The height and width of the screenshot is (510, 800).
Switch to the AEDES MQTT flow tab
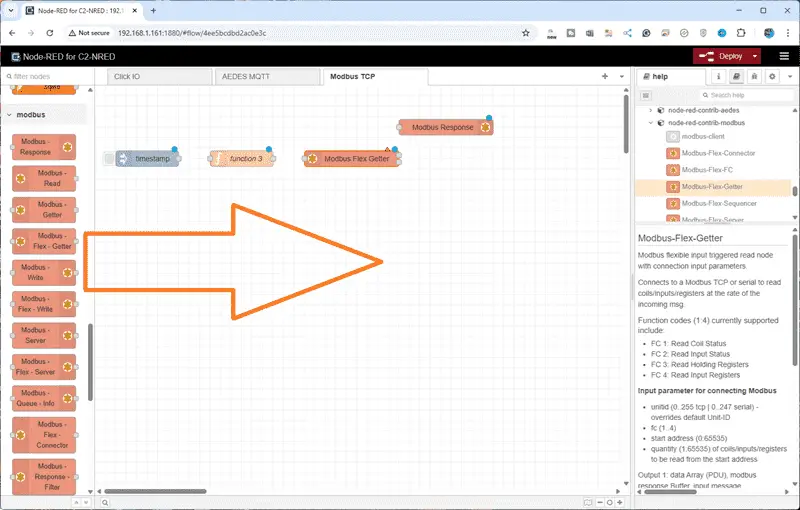(x=267, y=76)
